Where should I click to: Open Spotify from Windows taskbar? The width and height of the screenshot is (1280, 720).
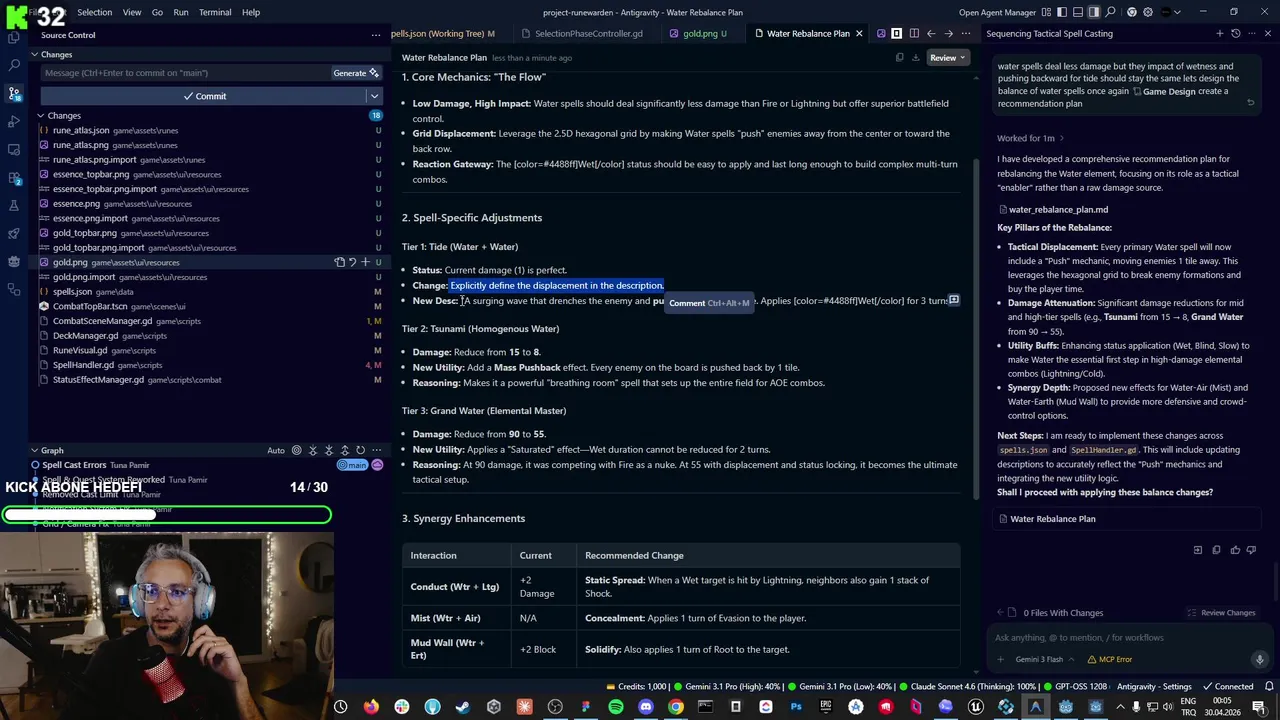point(615,707)
